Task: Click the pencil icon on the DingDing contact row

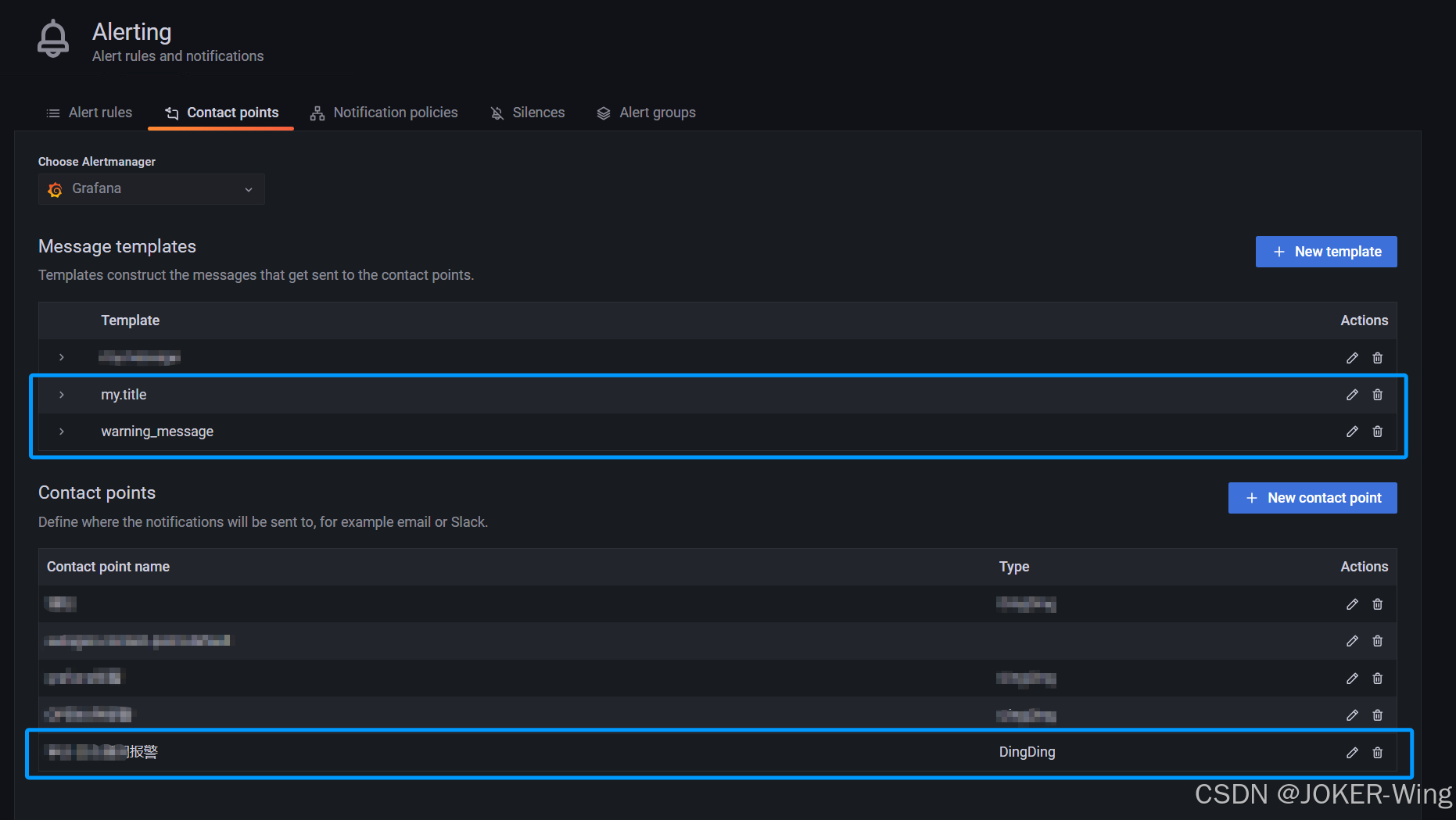Action: click(x=1352, y=752)
